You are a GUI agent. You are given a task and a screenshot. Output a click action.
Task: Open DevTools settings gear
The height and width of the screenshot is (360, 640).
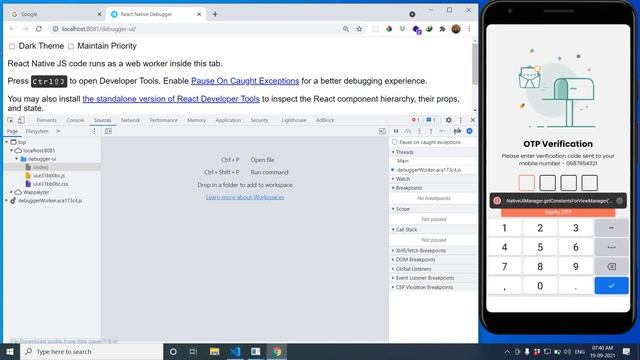[x=449, y=120]
